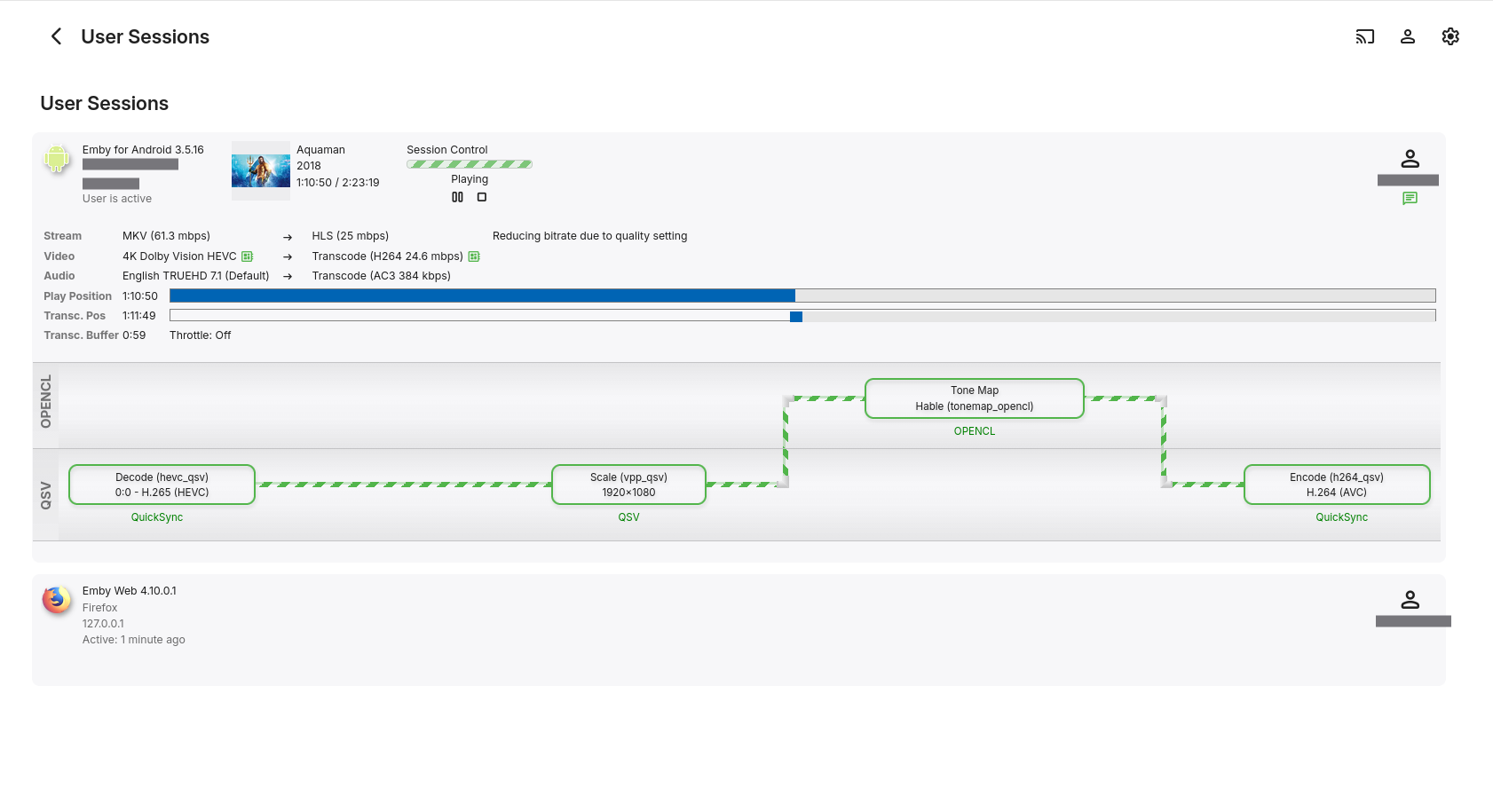Click the '127.0.0.1' address text
The width and height of the screenshot is (1493, 812).
[103, 624]
